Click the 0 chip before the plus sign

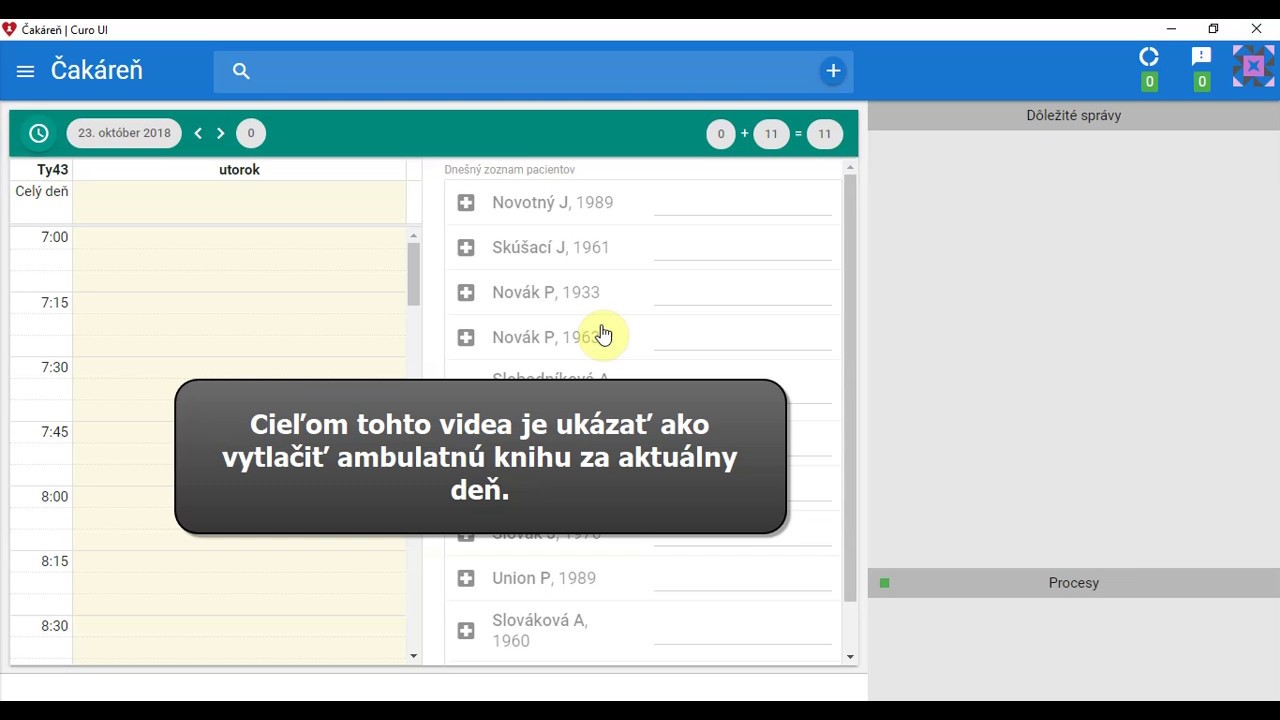click(x=721, y=134)
